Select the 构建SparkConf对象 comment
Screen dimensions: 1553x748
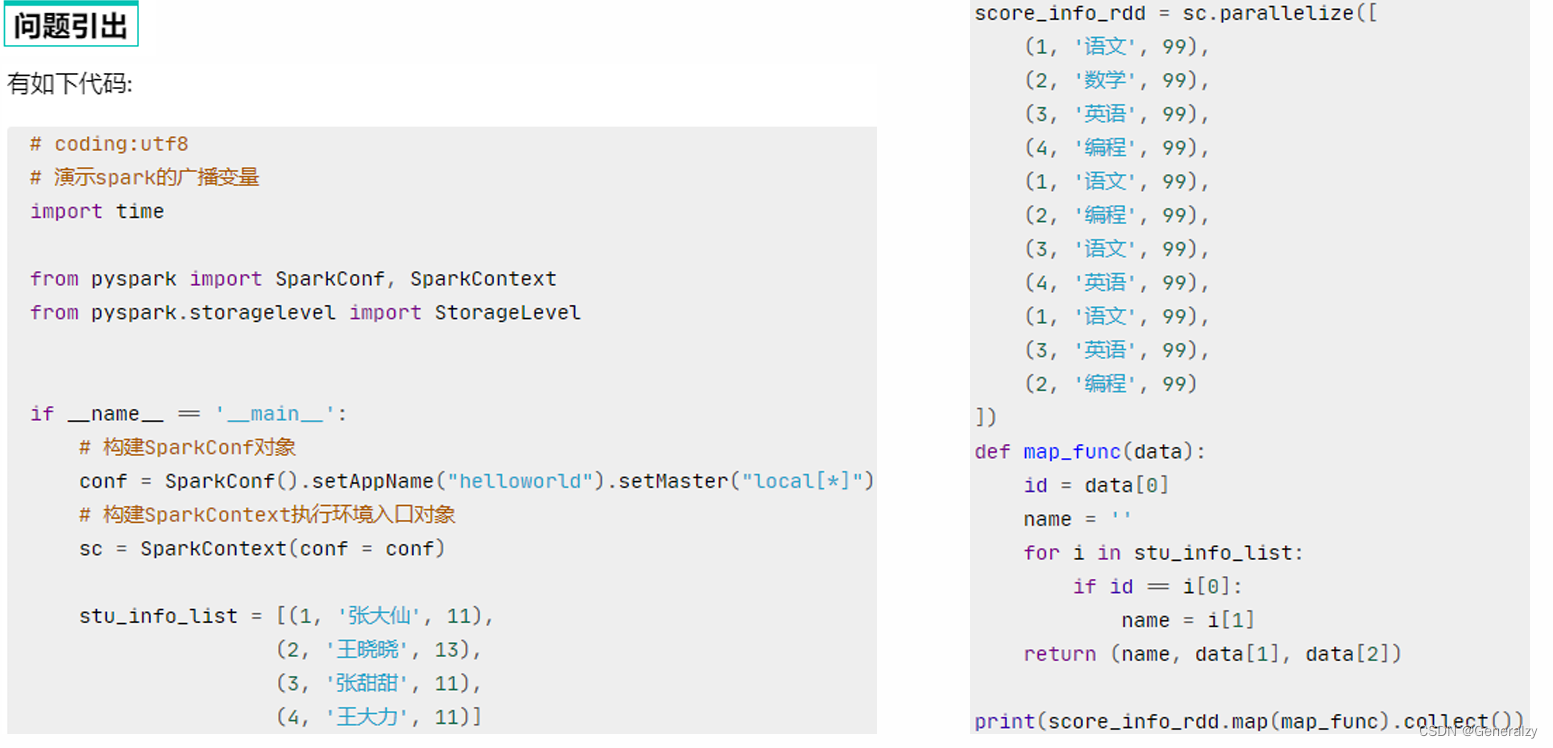click(188, 447)
